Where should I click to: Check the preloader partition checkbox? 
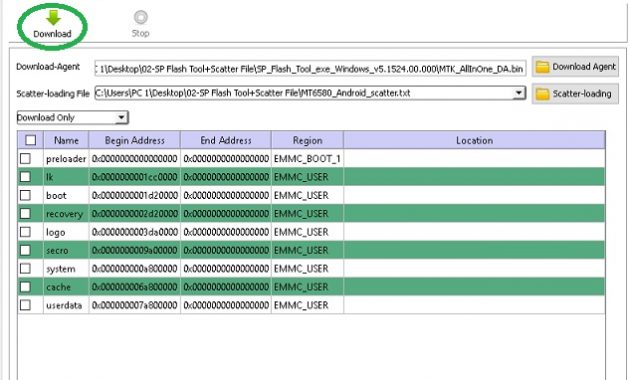(x=25, y=159)
